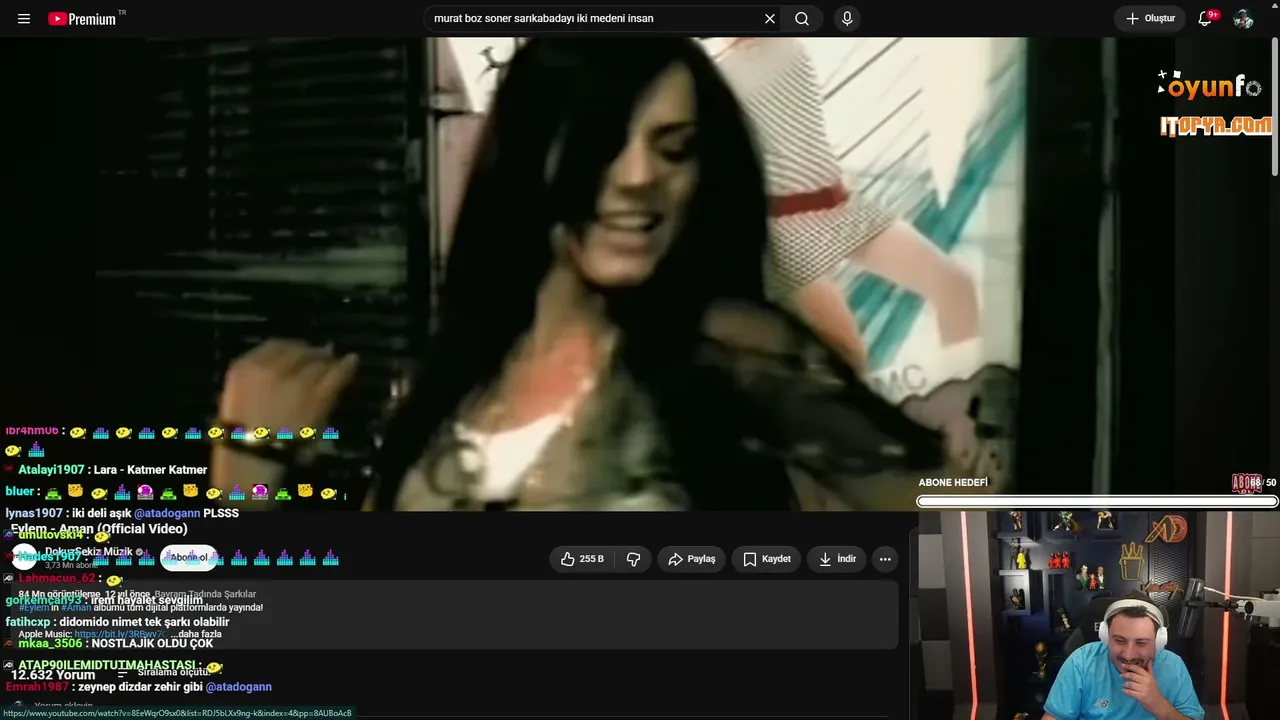Save the video with Kaydet

[766, 559]
